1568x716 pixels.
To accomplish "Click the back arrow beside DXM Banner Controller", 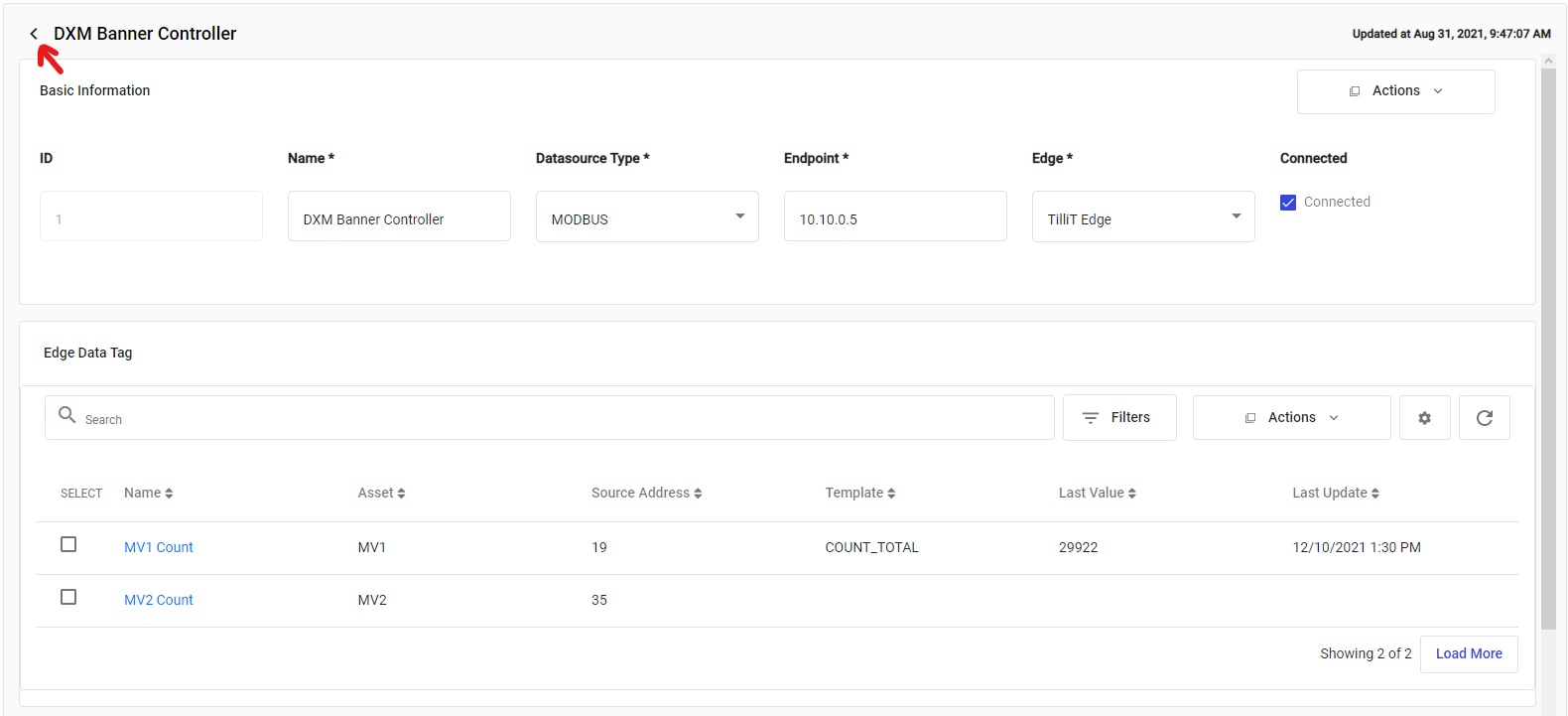I will [34, 34].
